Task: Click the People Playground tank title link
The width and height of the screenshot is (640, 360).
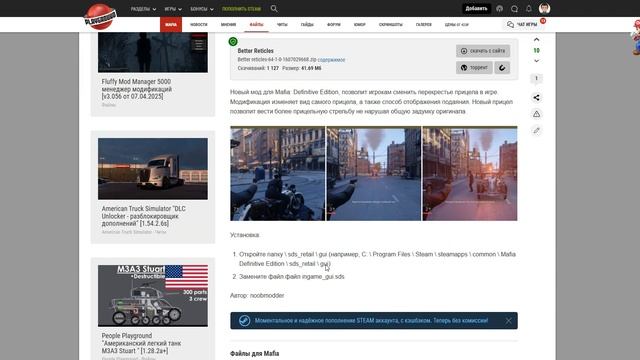Action: click(x=142, y=343)
